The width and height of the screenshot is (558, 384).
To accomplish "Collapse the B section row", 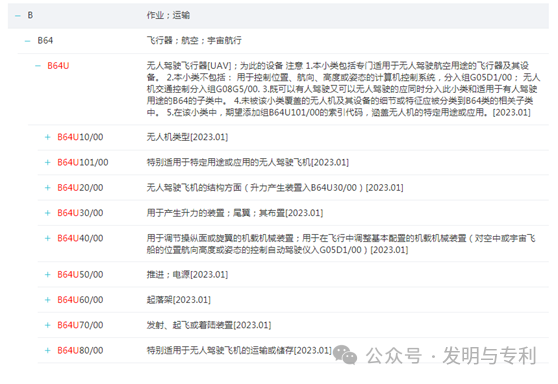I will tap(17, 16).
